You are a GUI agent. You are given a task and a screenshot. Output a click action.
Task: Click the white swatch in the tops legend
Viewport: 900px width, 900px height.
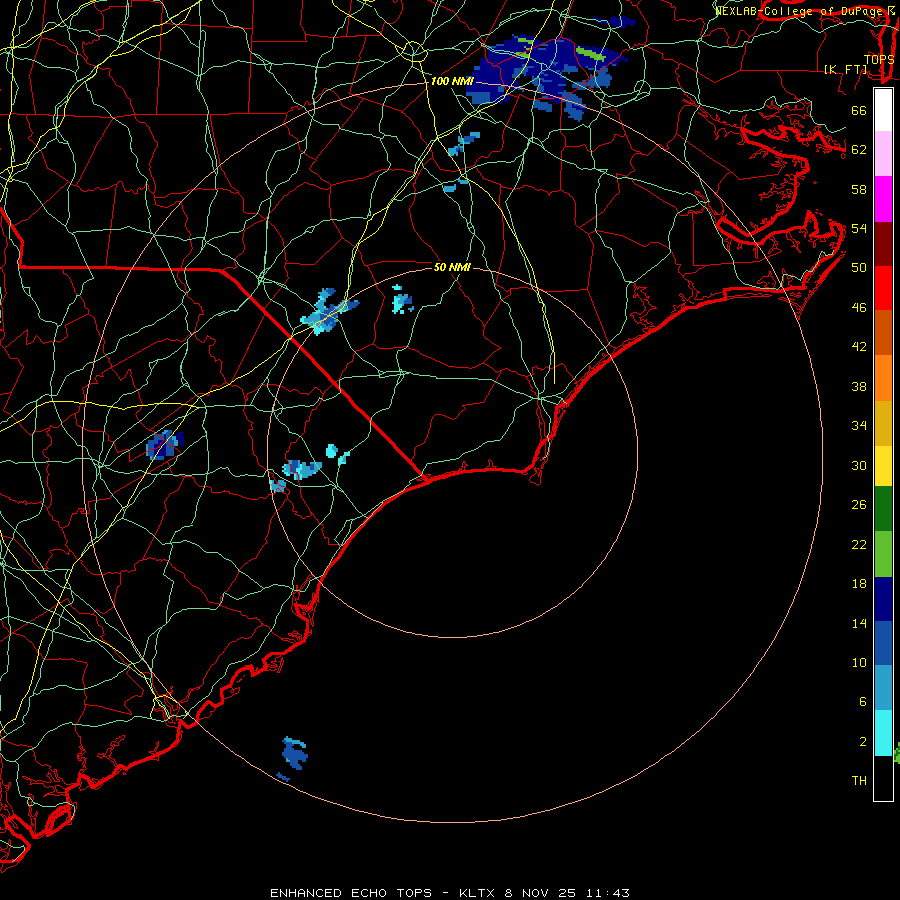[x=883, y=110]
